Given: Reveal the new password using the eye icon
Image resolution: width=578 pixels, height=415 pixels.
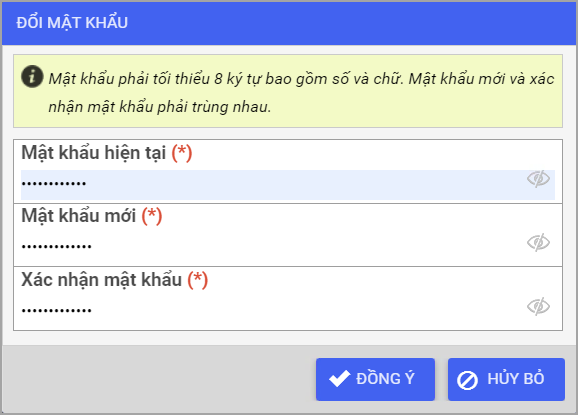Looking at the screenshot, I should point(538,242).
